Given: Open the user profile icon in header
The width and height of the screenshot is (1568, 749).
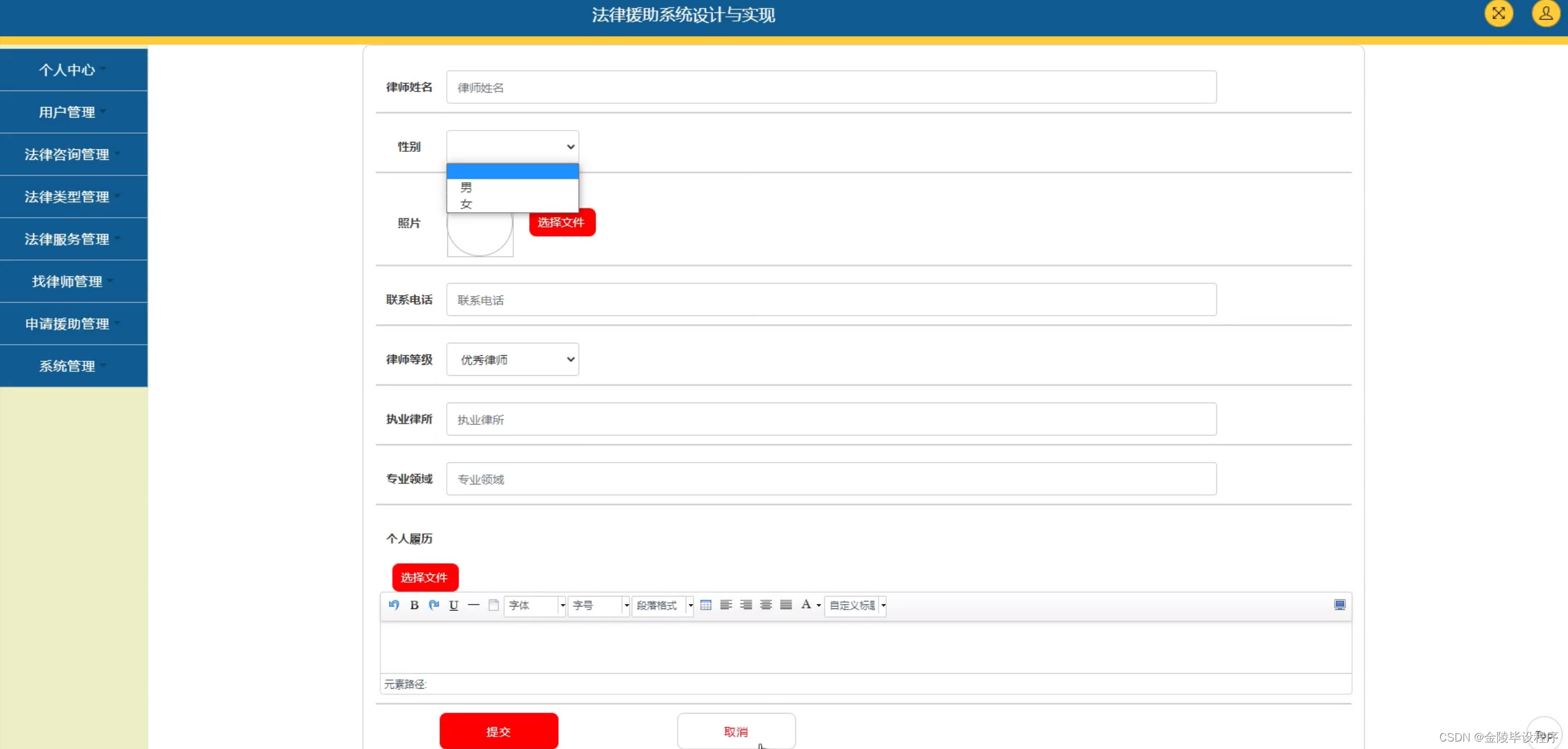Looking at the screenshot, I should pyautogui.click(x=1545, y=14).
